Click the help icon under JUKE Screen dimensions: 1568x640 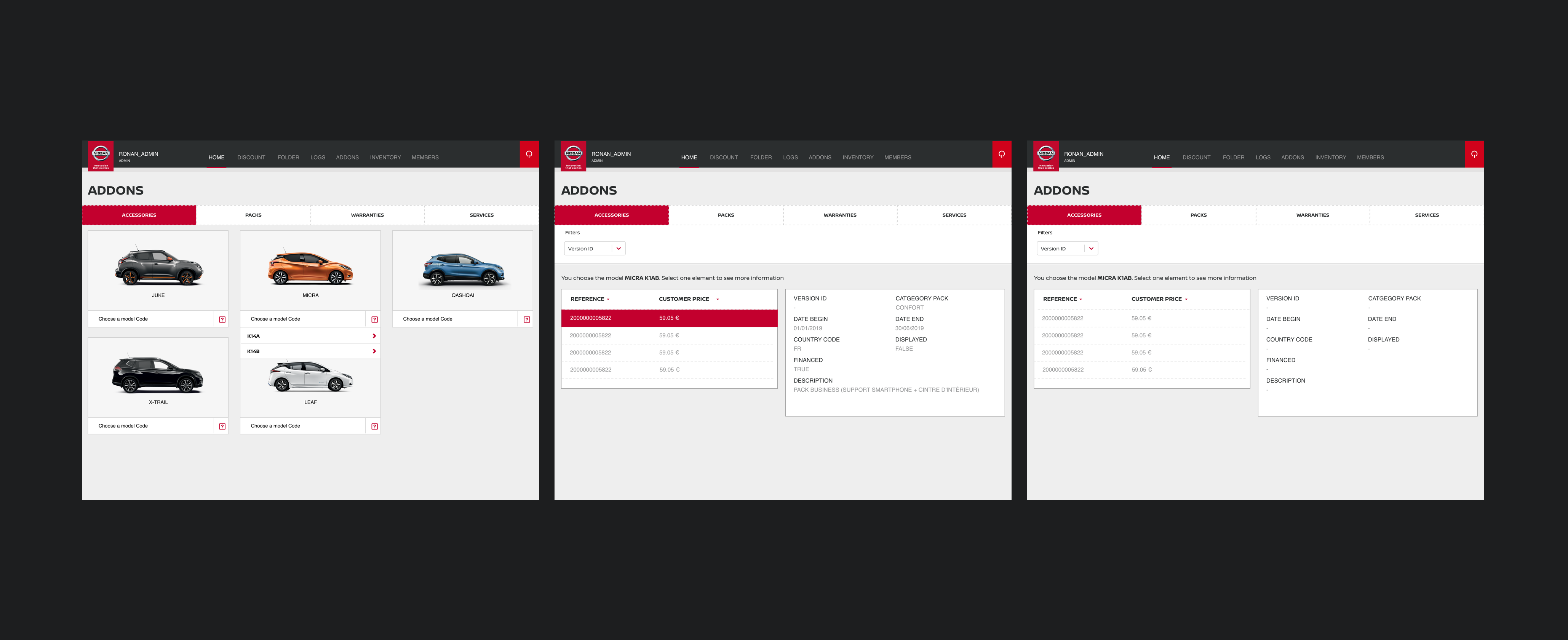(x=222, y=319)
